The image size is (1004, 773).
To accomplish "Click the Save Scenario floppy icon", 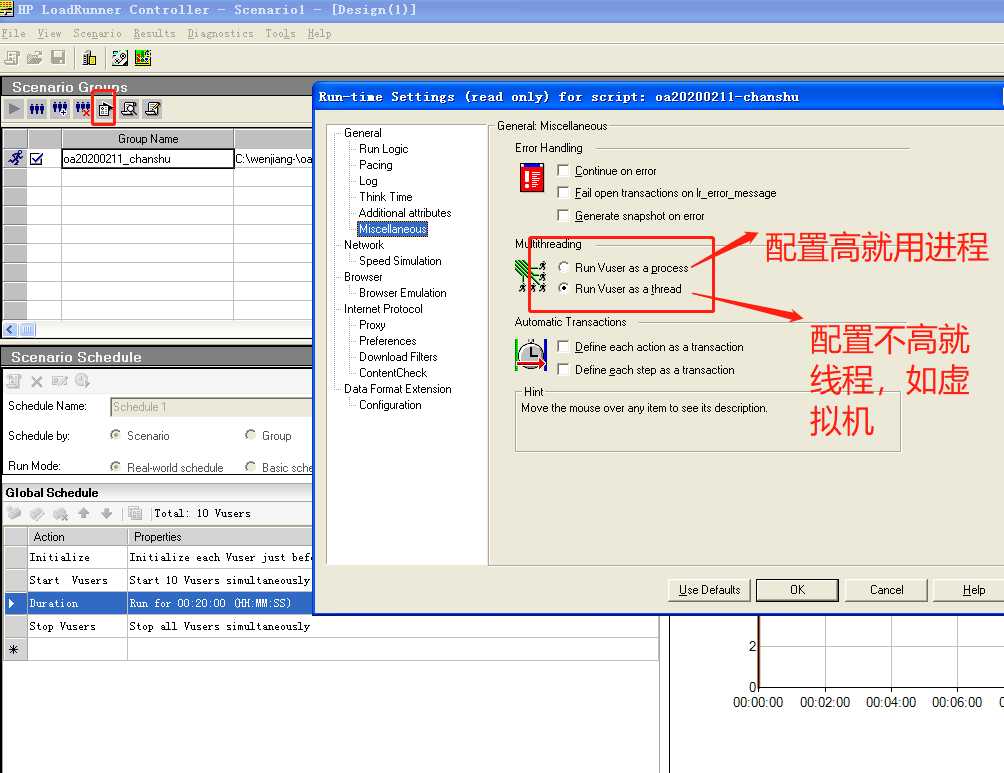I will point(58,58).
